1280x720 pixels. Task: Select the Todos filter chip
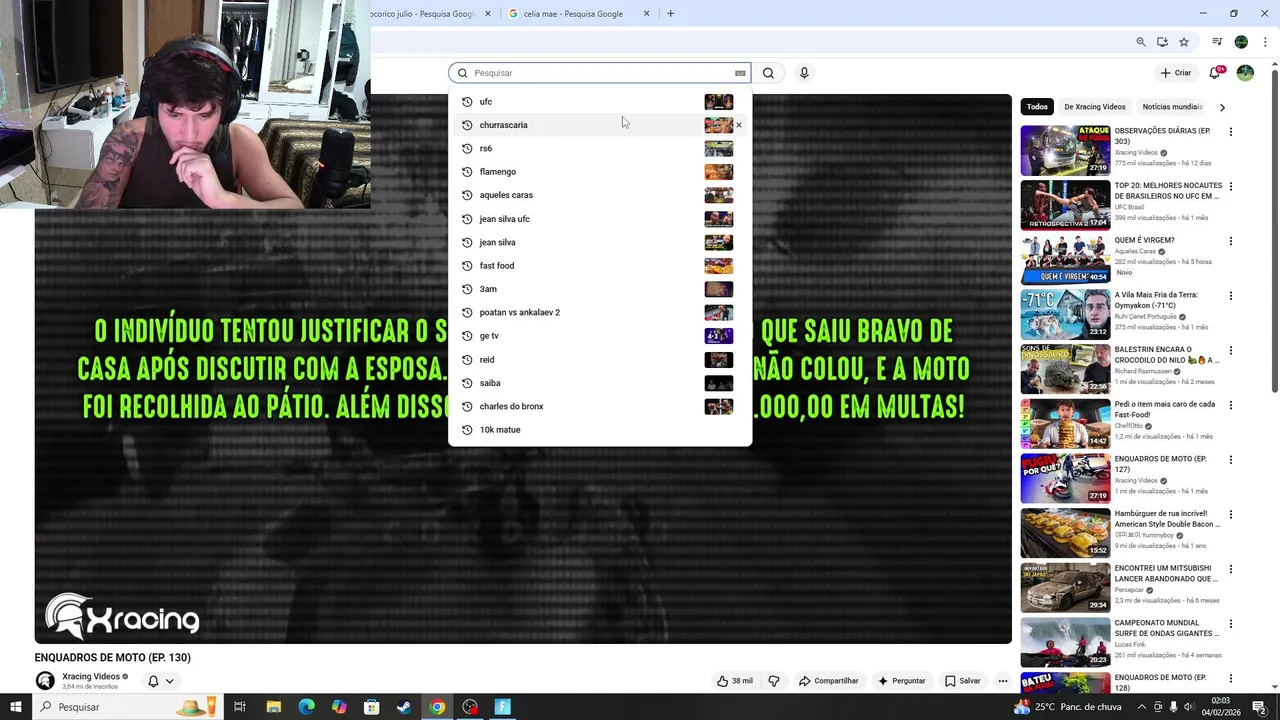tap(1037, 107)
